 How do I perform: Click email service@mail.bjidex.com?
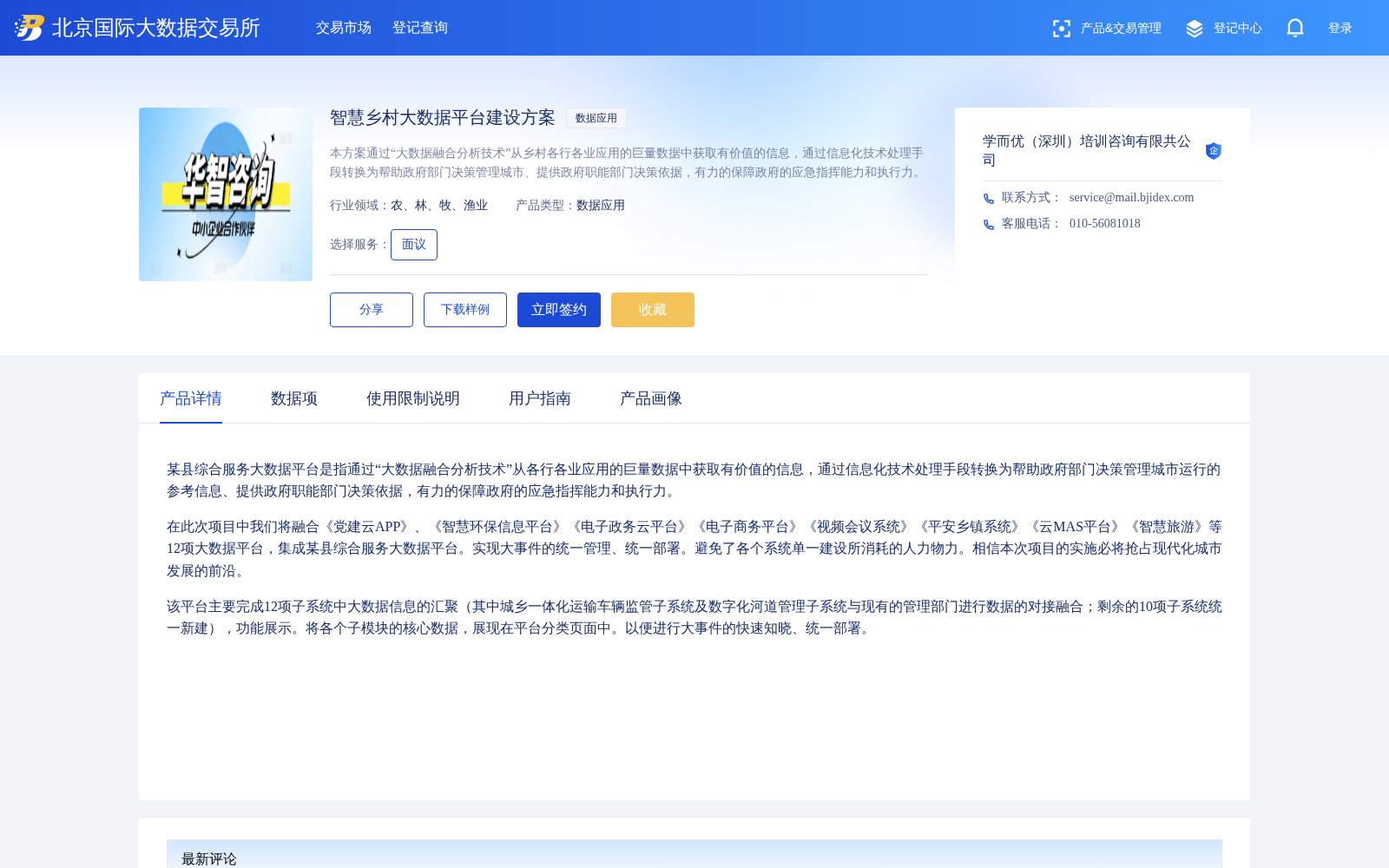point(1131,198)
